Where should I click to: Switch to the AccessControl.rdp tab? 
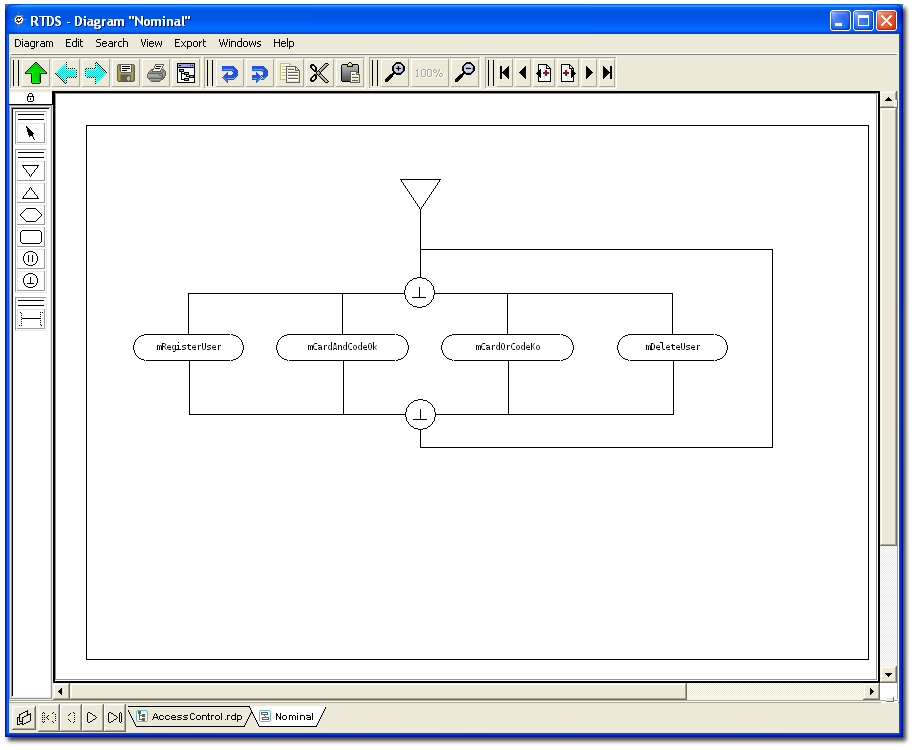click(x=190, y=717)
